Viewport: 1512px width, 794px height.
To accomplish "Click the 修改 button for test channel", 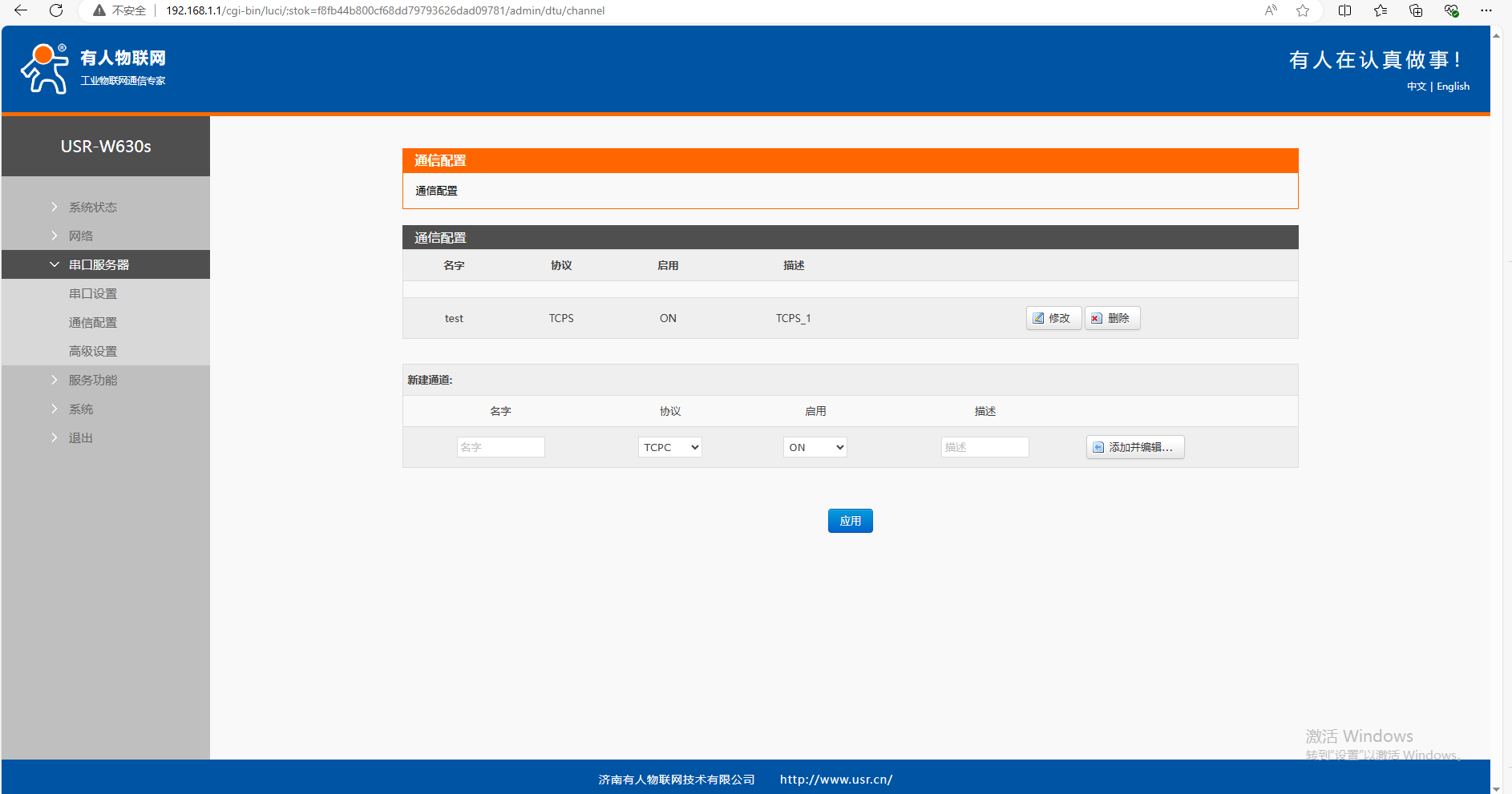I will (1053, 318).
